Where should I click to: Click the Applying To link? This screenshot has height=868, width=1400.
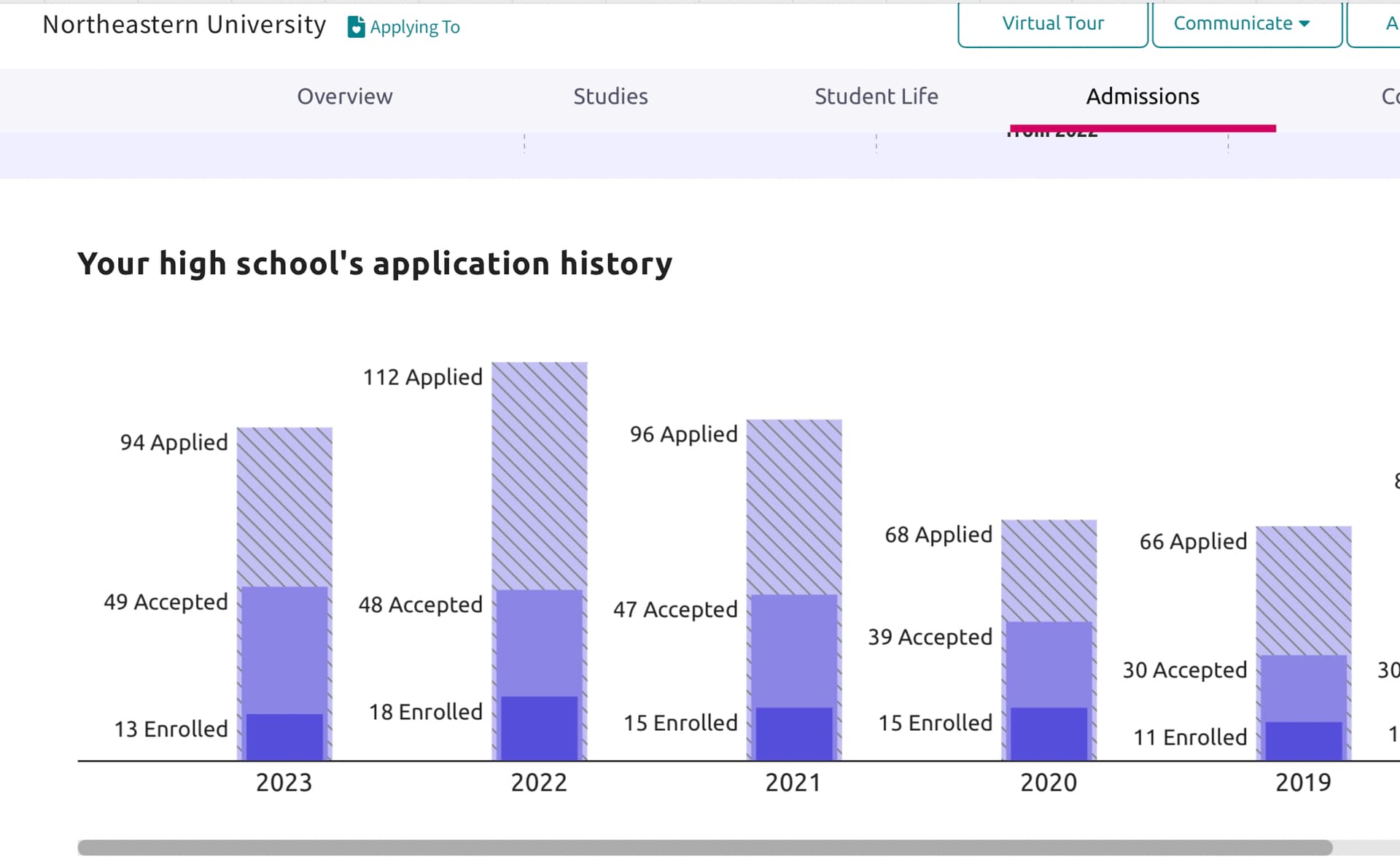click(x=414, y=27)
